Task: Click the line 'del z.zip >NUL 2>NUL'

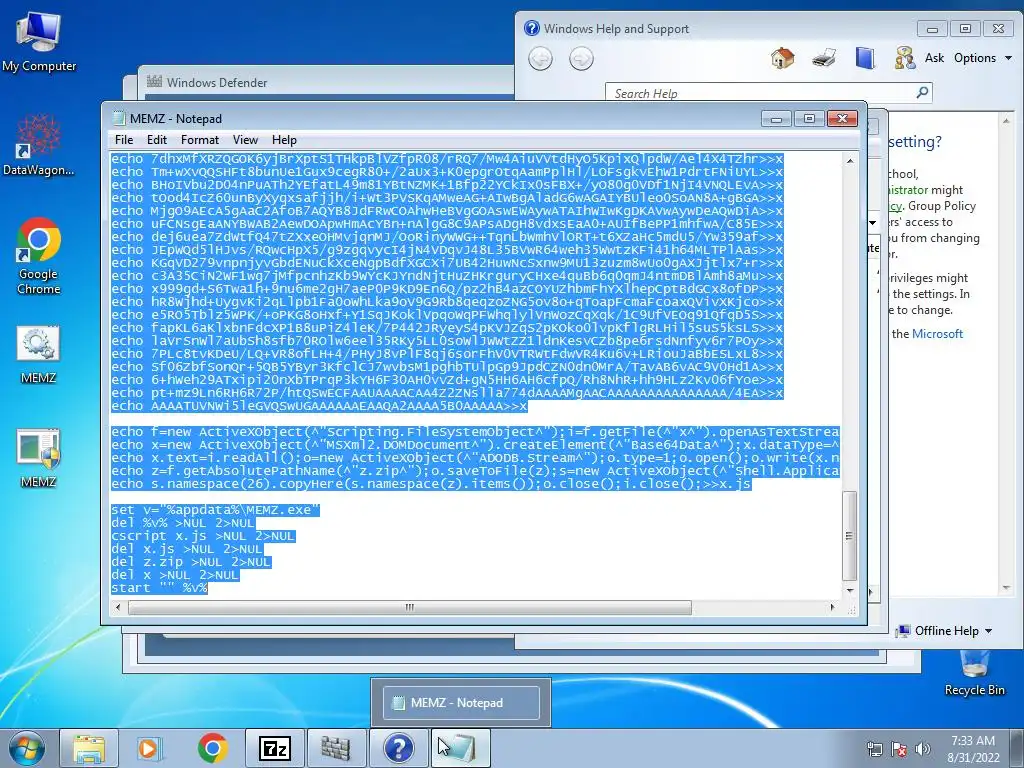Action: (191, 562)
